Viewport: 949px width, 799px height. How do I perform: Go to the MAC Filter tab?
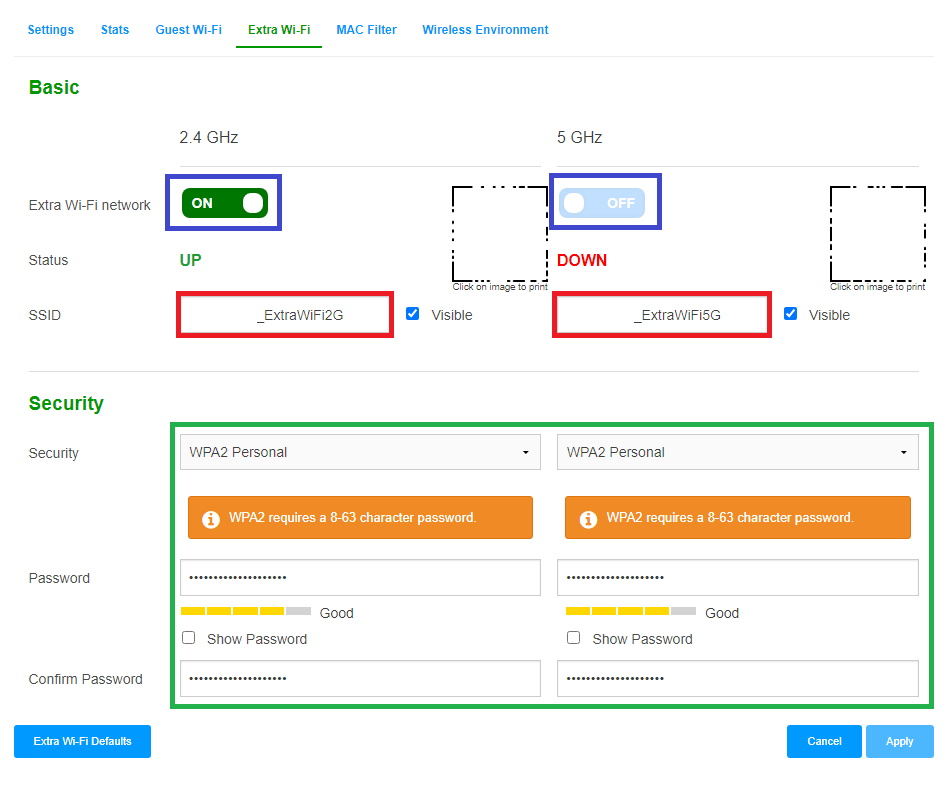[367, 30]
